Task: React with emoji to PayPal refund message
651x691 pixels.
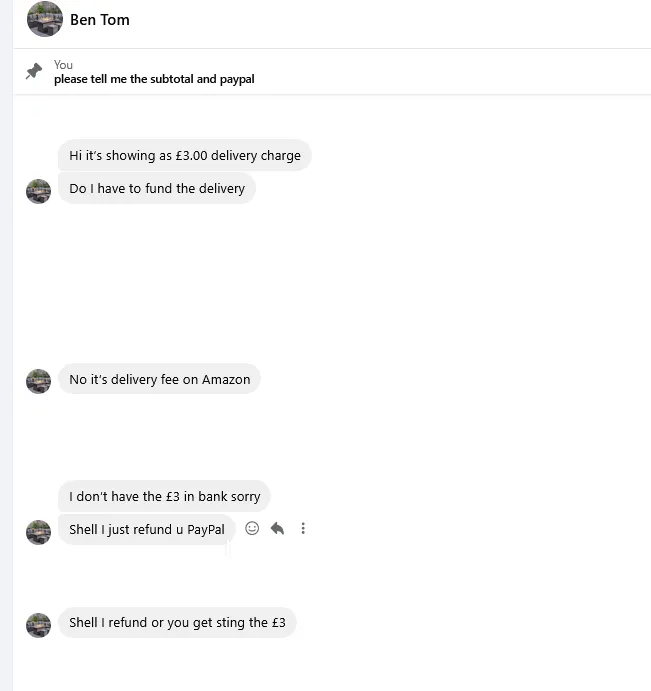Action: (x=252, y=528)
